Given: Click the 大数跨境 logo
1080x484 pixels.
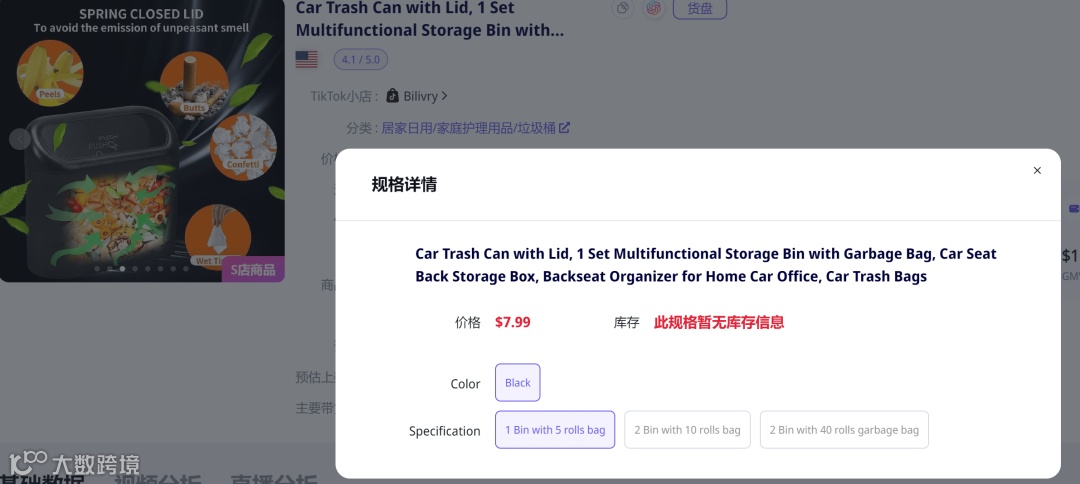Looking at the screenshot, I should 74,465.
